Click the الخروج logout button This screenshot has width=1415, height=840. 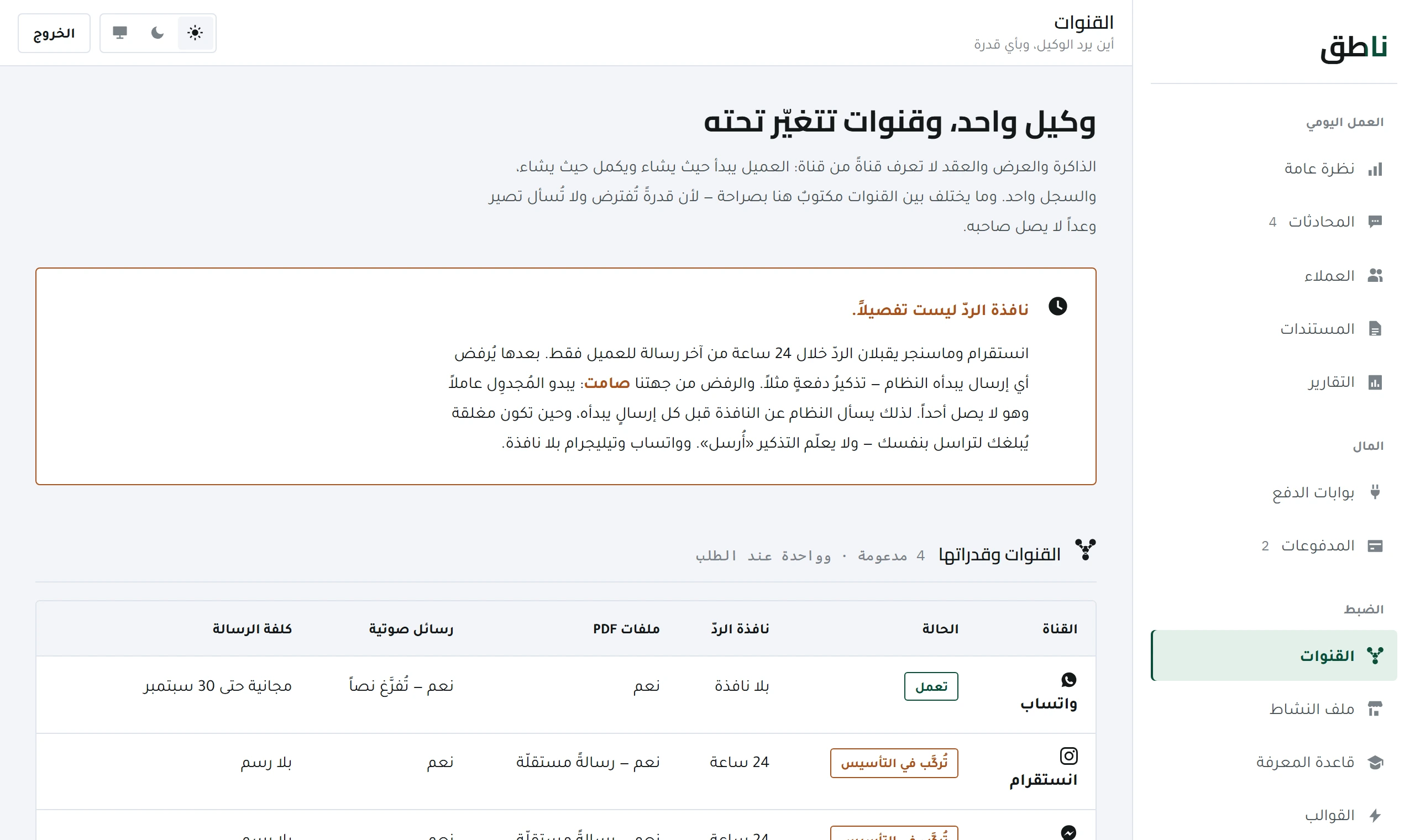point(54,33)
